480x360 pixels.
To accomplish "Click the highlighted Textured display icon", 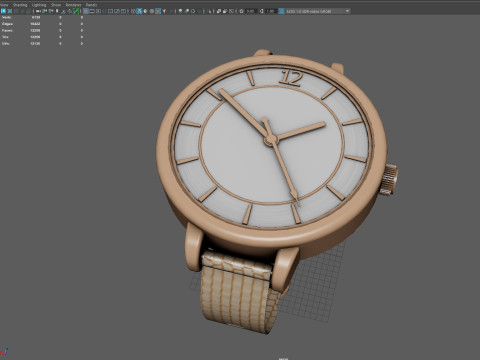I will [x=158, y=11].
